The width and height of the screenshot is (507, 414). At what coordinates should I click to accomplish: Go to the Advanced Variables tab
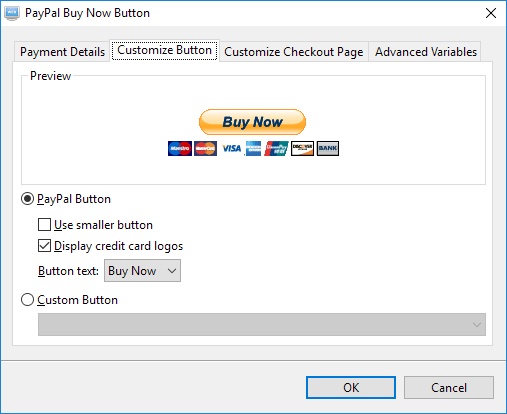pos(426,52)
